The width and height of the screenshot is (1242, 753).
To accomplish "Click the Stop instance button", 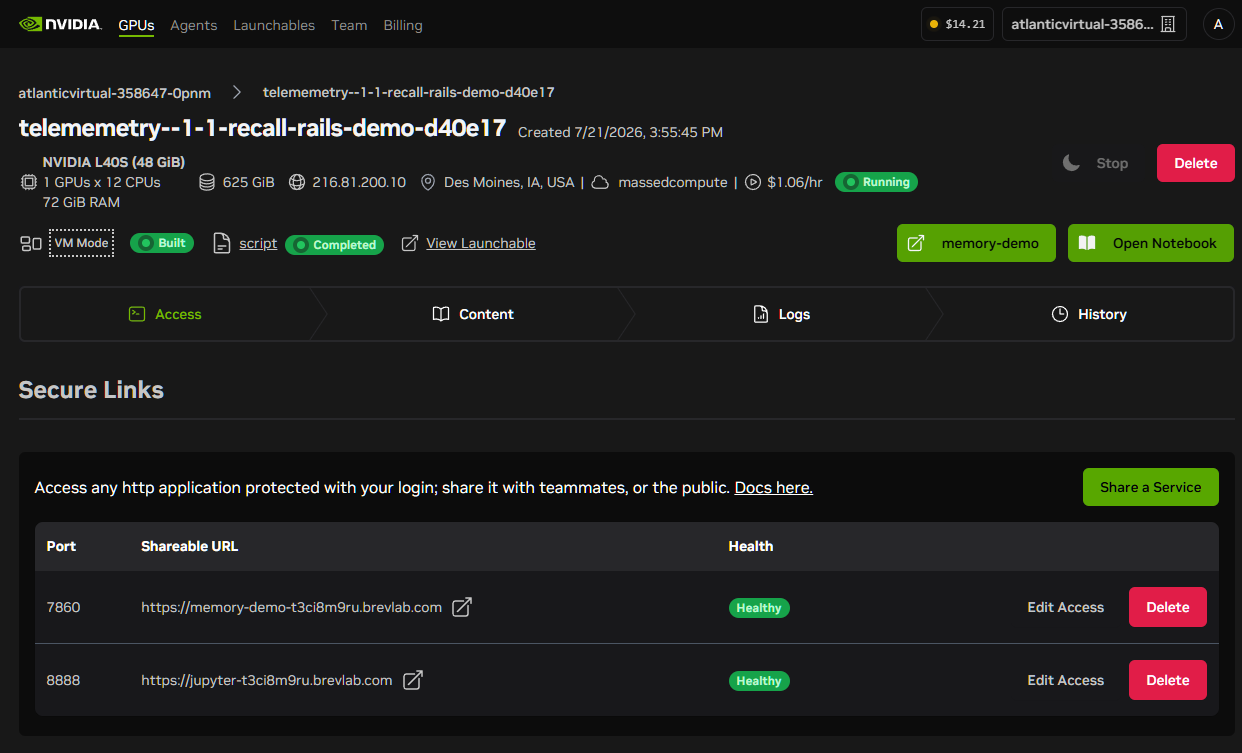I will pyautogui.click(x=1111, y=163).
